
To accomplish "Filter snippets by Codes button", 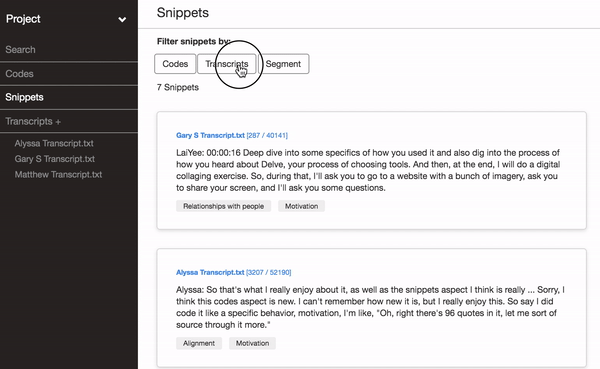I will (175, 64).
